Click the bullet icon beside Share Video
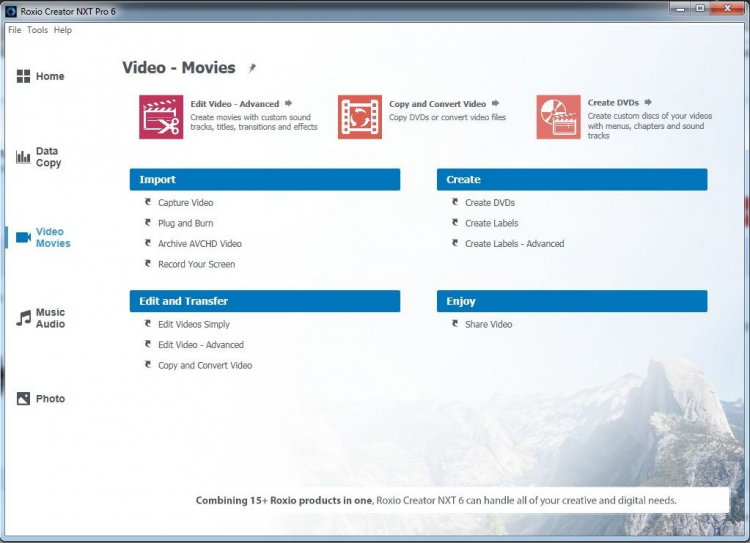 pos(455,324)
